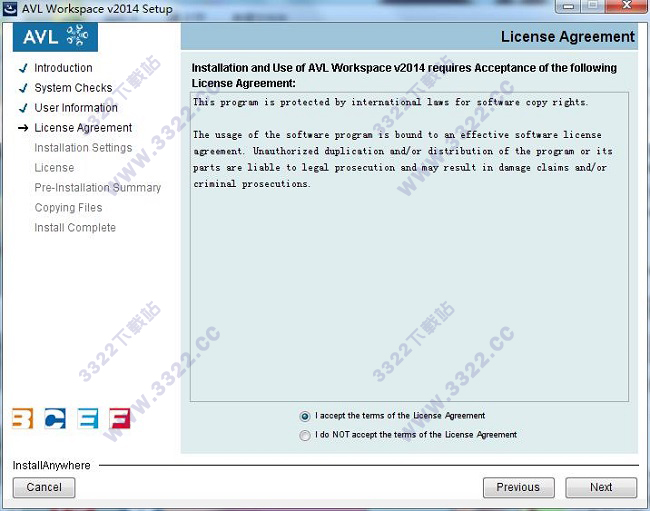Viewport: 650px width, 511px height.
Task: Click the 'Installation and Use of AVL Workspace' heading
Action: 404,75
